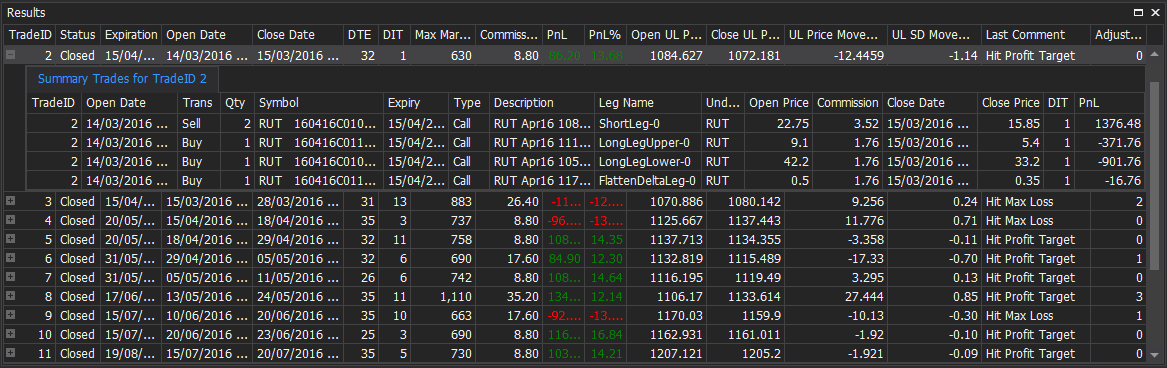Sort by UL SD Movement column header
Image resolution: width=1167 pixels, height=368 pixels.
pos(934,35)
